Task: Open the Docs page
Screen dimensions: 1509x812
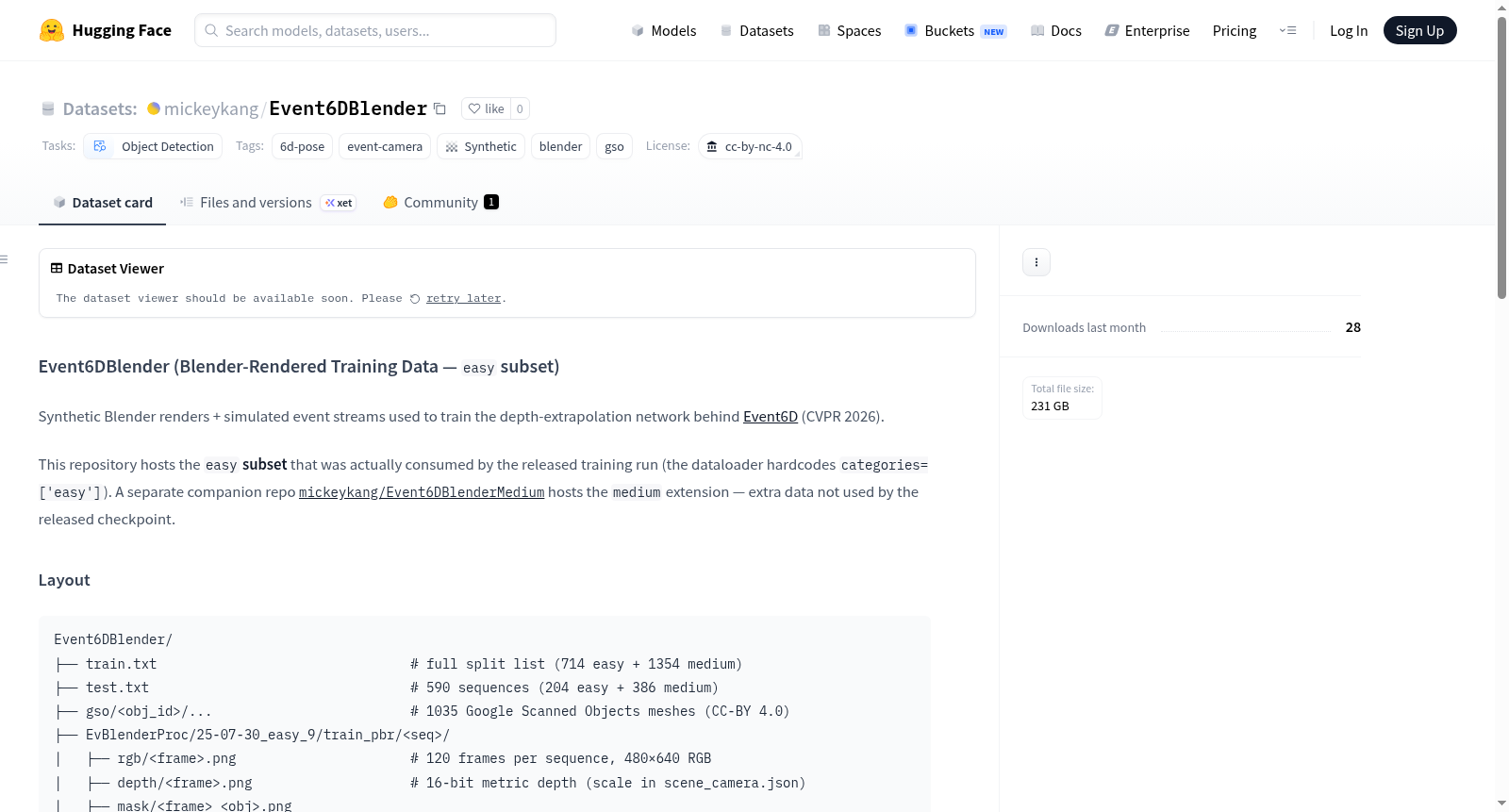Action: [1056, 30]
